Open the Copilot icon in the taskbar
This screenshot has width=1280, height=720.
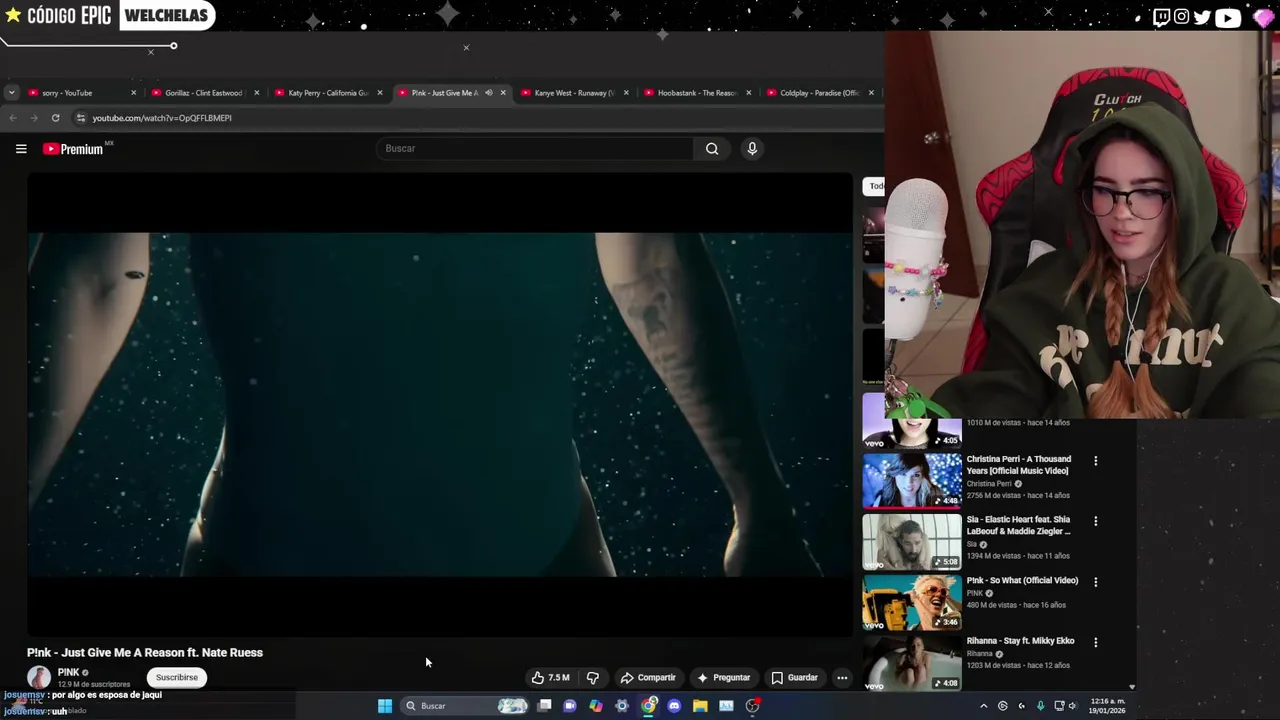(x=596, y=706)
